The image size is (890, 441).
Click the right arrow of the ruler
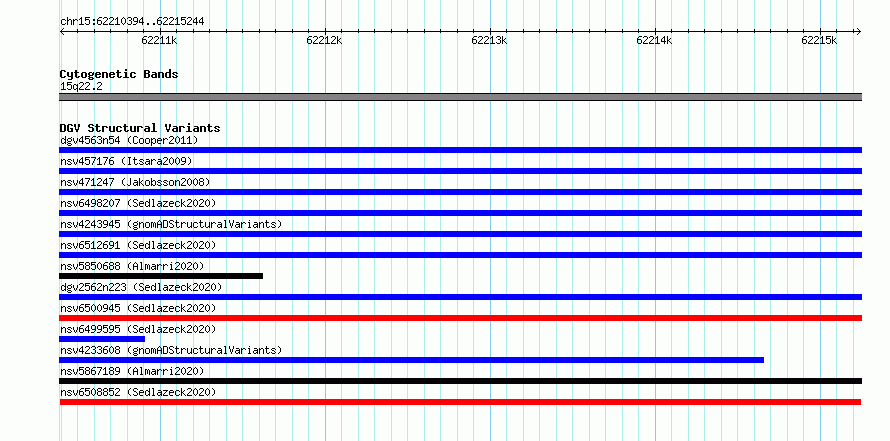pyautogui.click(x=859, y=32)
